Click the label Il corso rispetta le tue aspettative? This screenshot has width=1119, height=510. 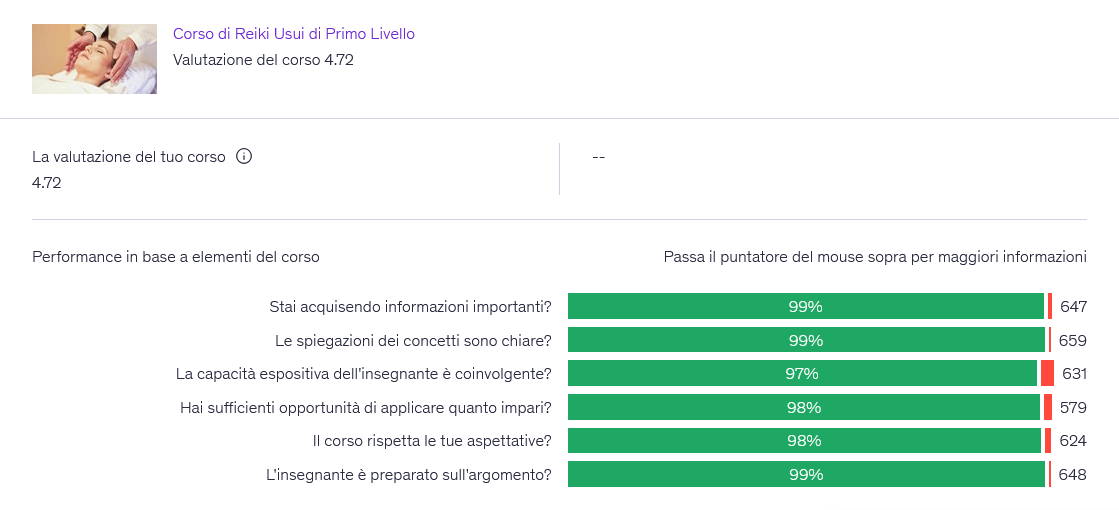tap(432, 441)
